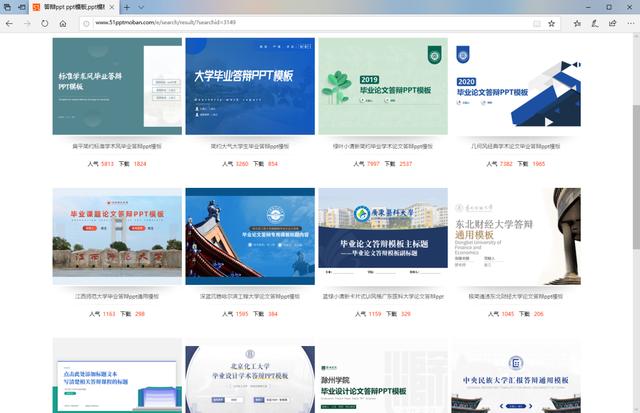
Task: Open the 2019 green 毕业论文答辩 template thumbnail
Action: click(x=382, y=86)
